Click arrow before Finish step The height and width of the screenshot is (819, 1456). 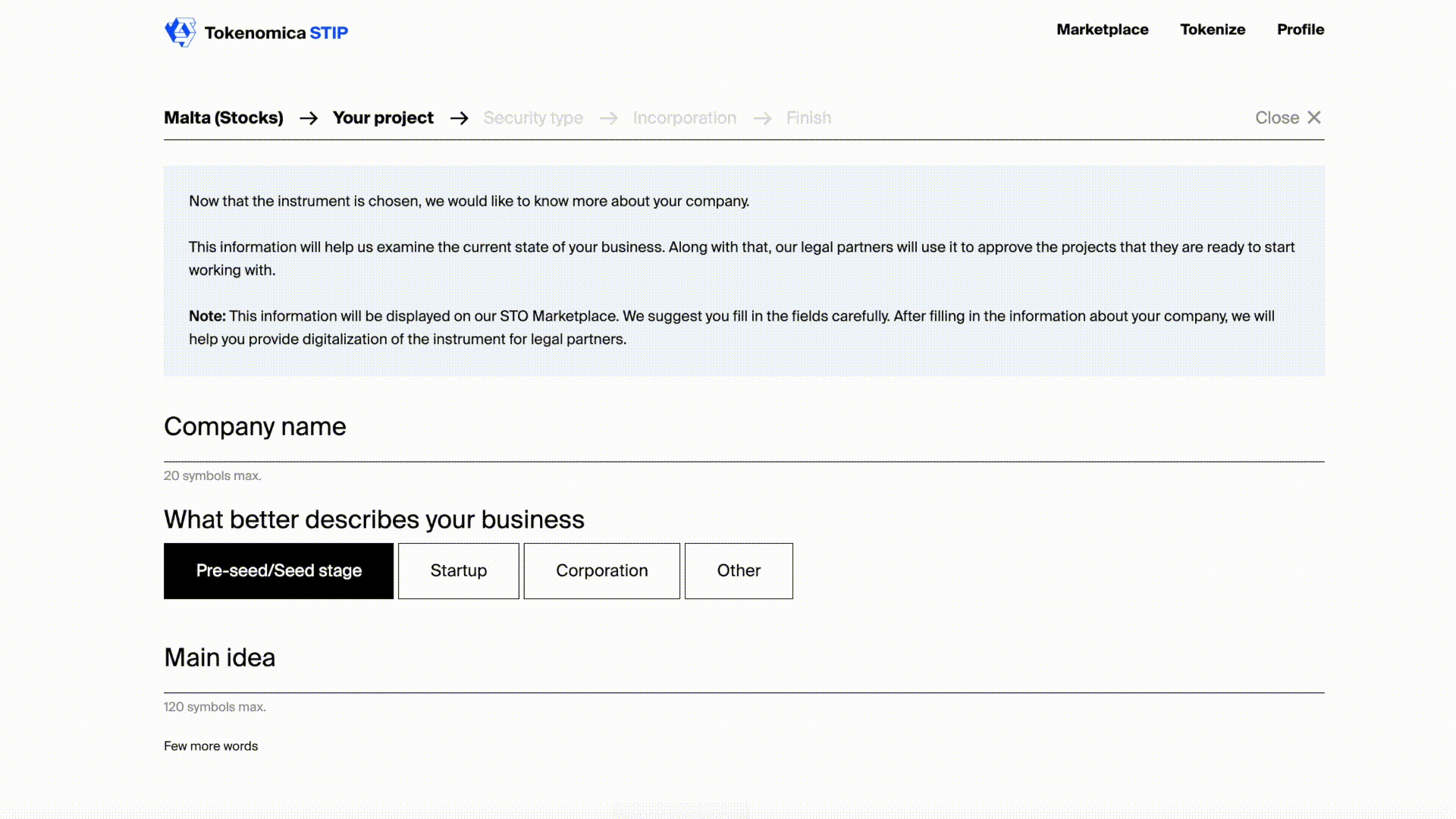pos(762,118)
